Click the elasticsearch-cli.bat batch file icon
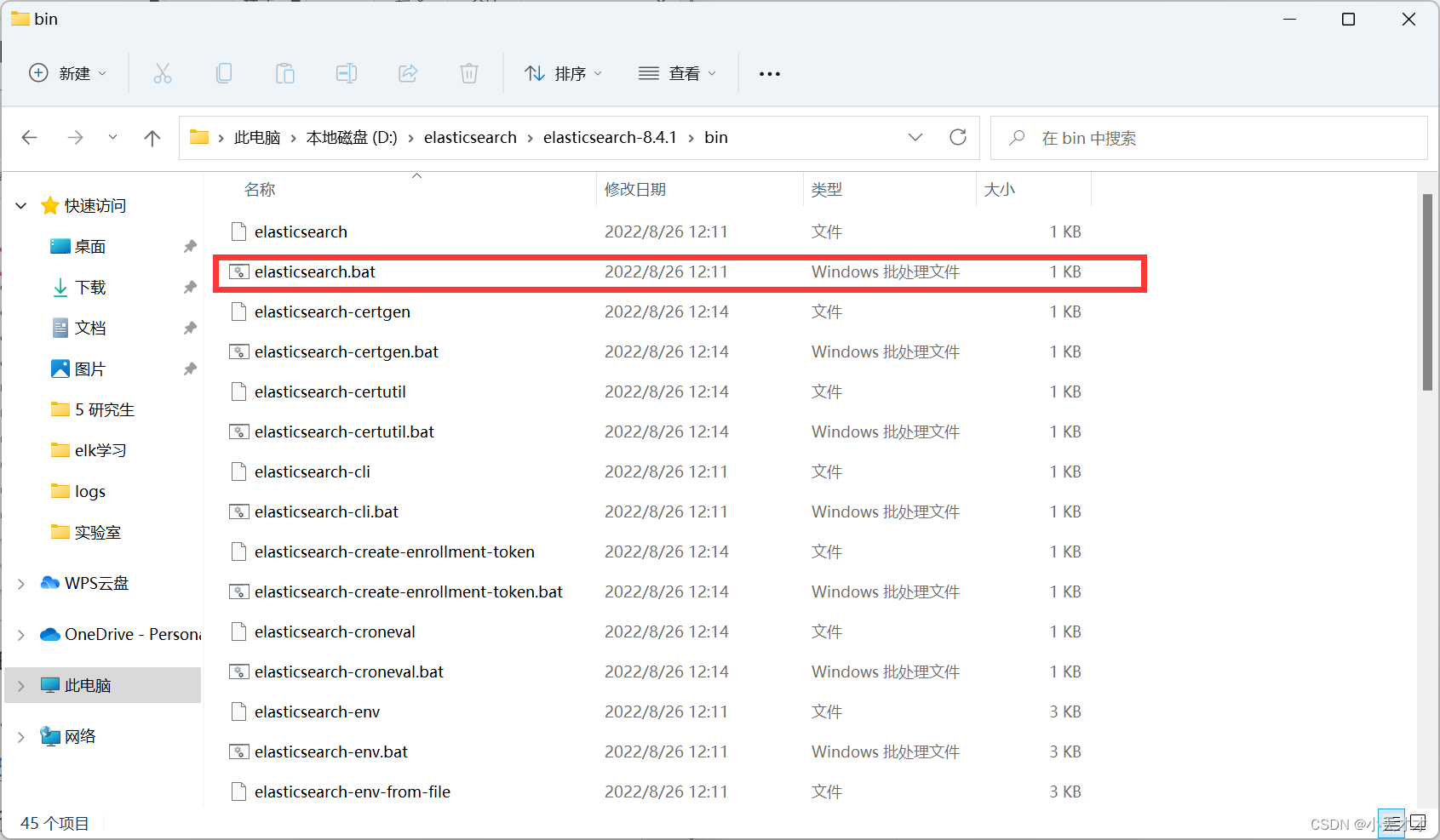 [239, 511]
